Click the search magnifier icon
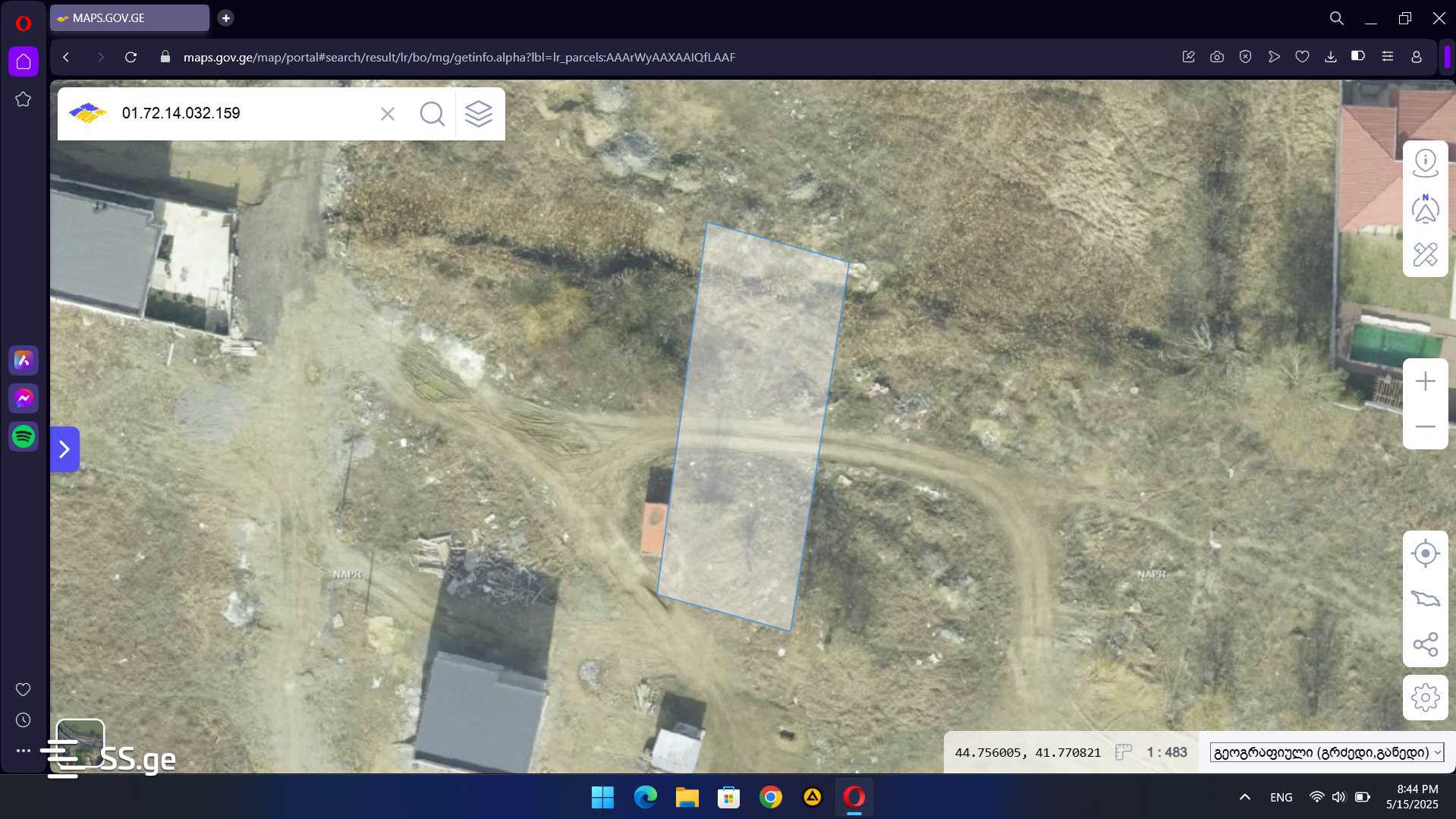 [432, 114]
